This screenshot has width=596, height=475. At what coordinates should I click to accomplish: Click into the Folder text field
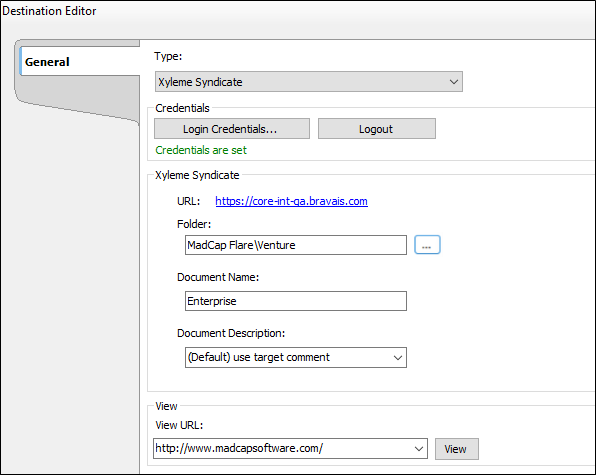[x=296, y=245]
